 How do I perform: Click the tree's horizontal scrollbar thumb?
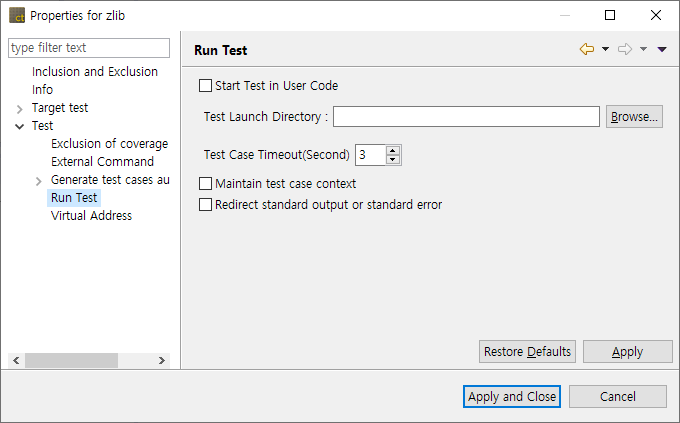coord(71,360)
